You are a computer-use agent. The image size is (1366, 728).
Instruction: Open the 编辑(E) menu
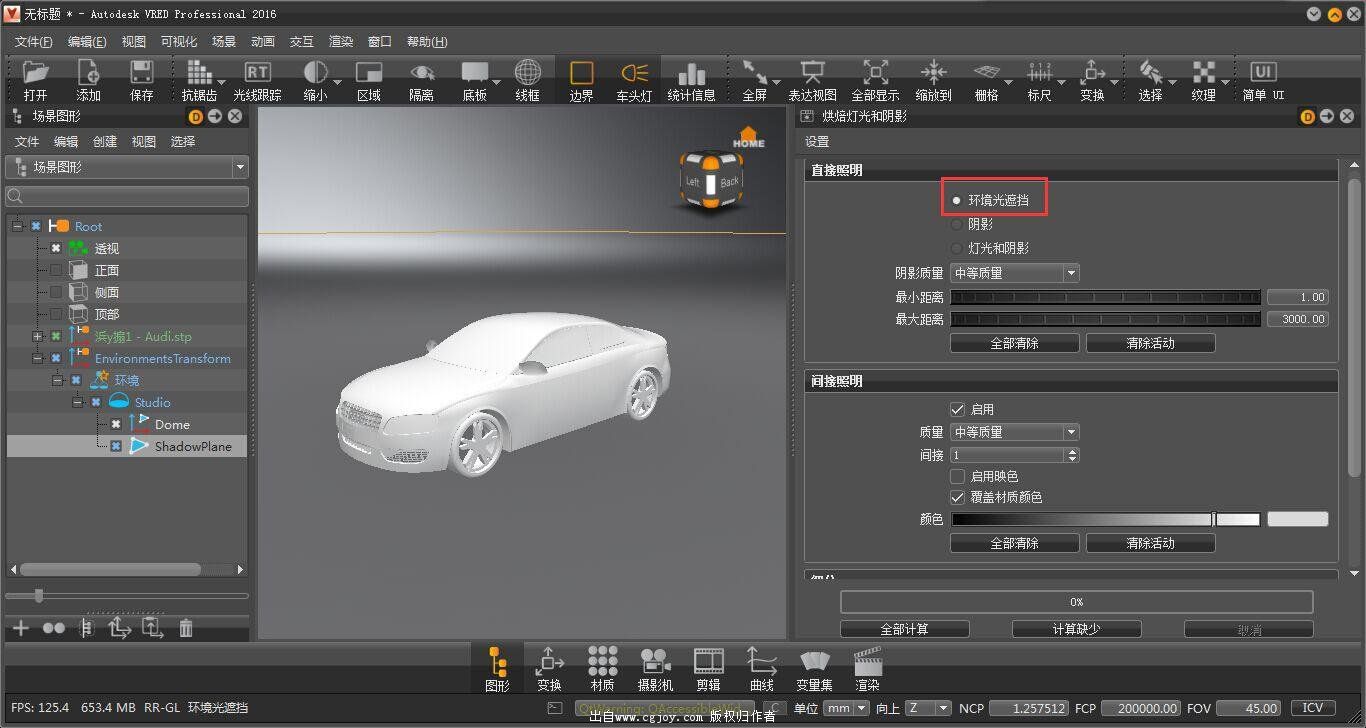[x=87, y=42]
